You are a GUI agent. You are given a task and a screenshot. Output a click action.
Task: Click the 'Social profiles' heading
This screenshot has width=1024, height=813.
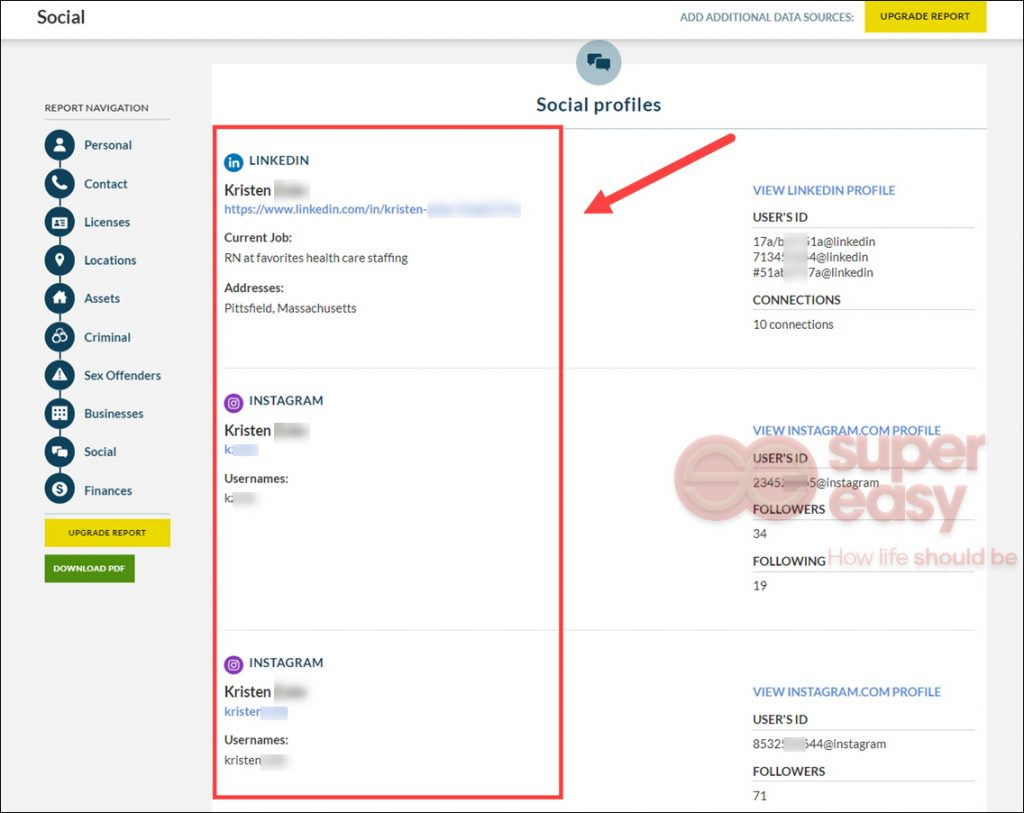click(598, 104)
